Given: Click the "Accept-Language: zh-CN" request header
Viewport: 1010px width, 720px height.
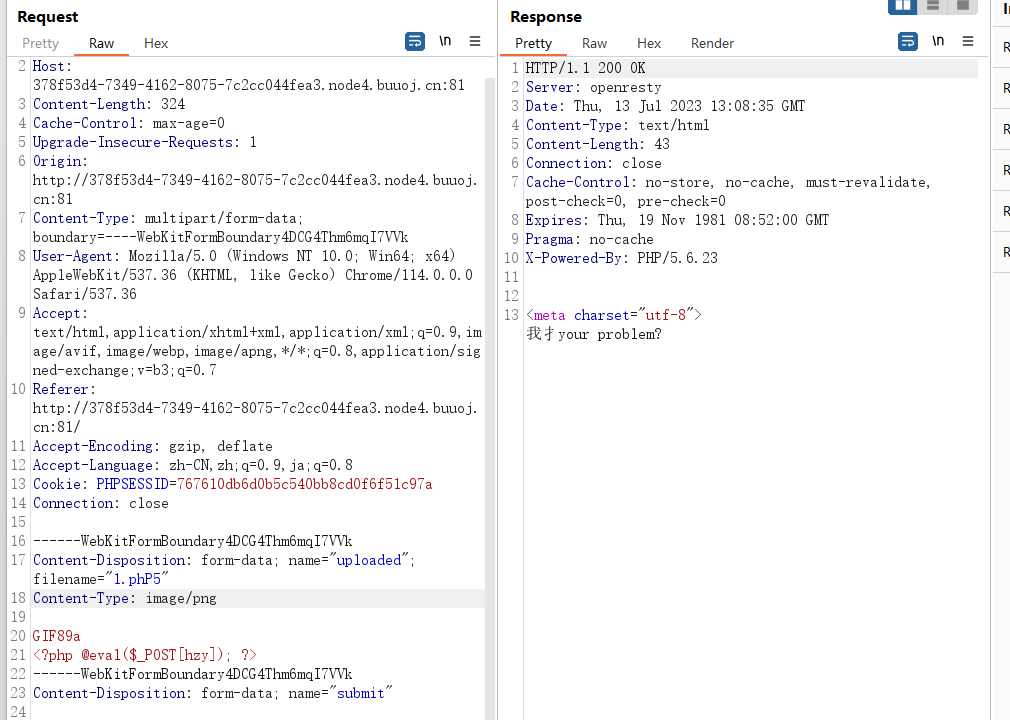Looking at the screenshot, I should point(193,466).
